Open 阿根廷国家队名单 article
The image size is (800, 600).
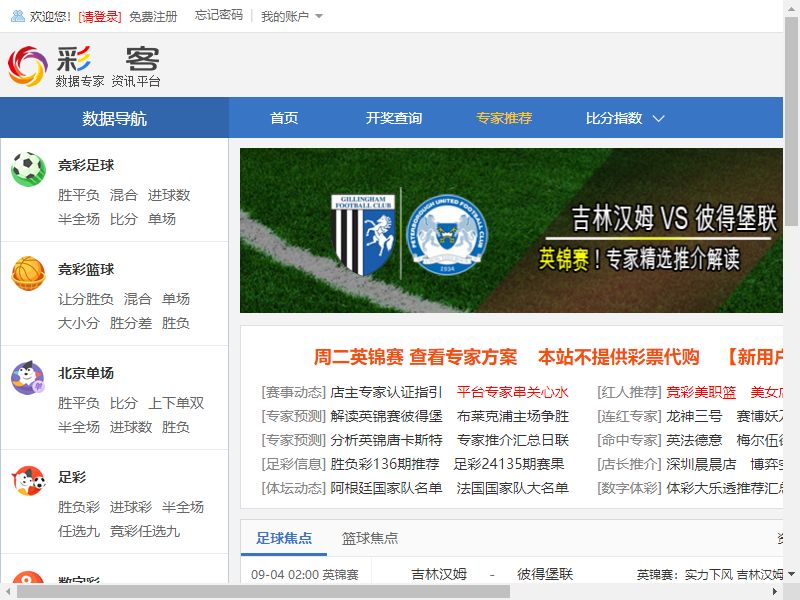386,488
